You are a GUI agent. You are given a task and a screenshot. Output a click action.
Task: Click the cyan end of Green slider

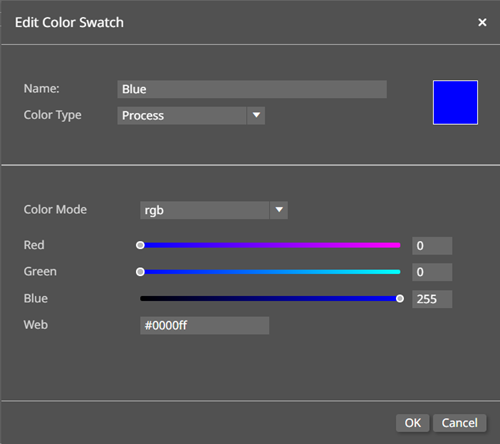[x=395, y=272]
